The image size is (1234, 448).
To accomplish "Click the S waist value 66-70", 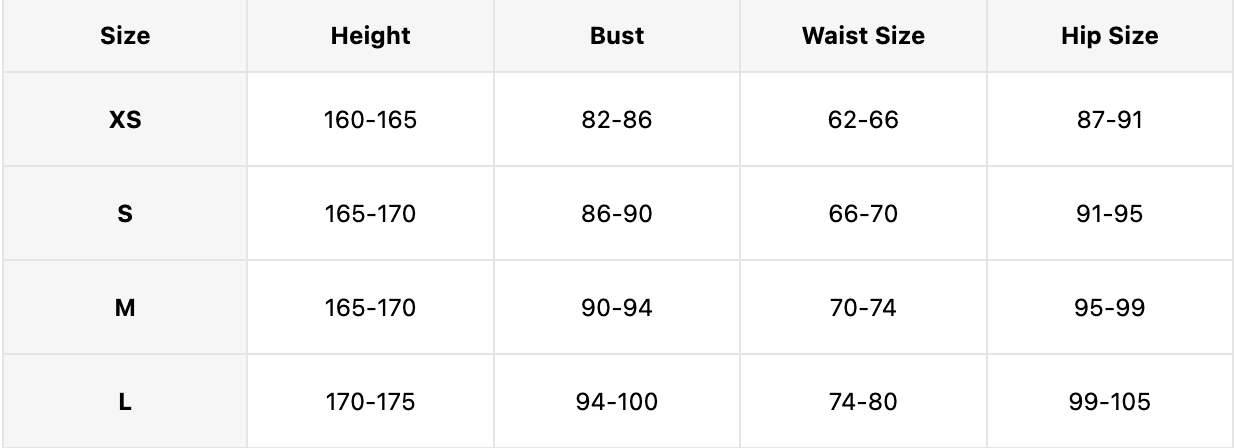I will click(863, 214).
